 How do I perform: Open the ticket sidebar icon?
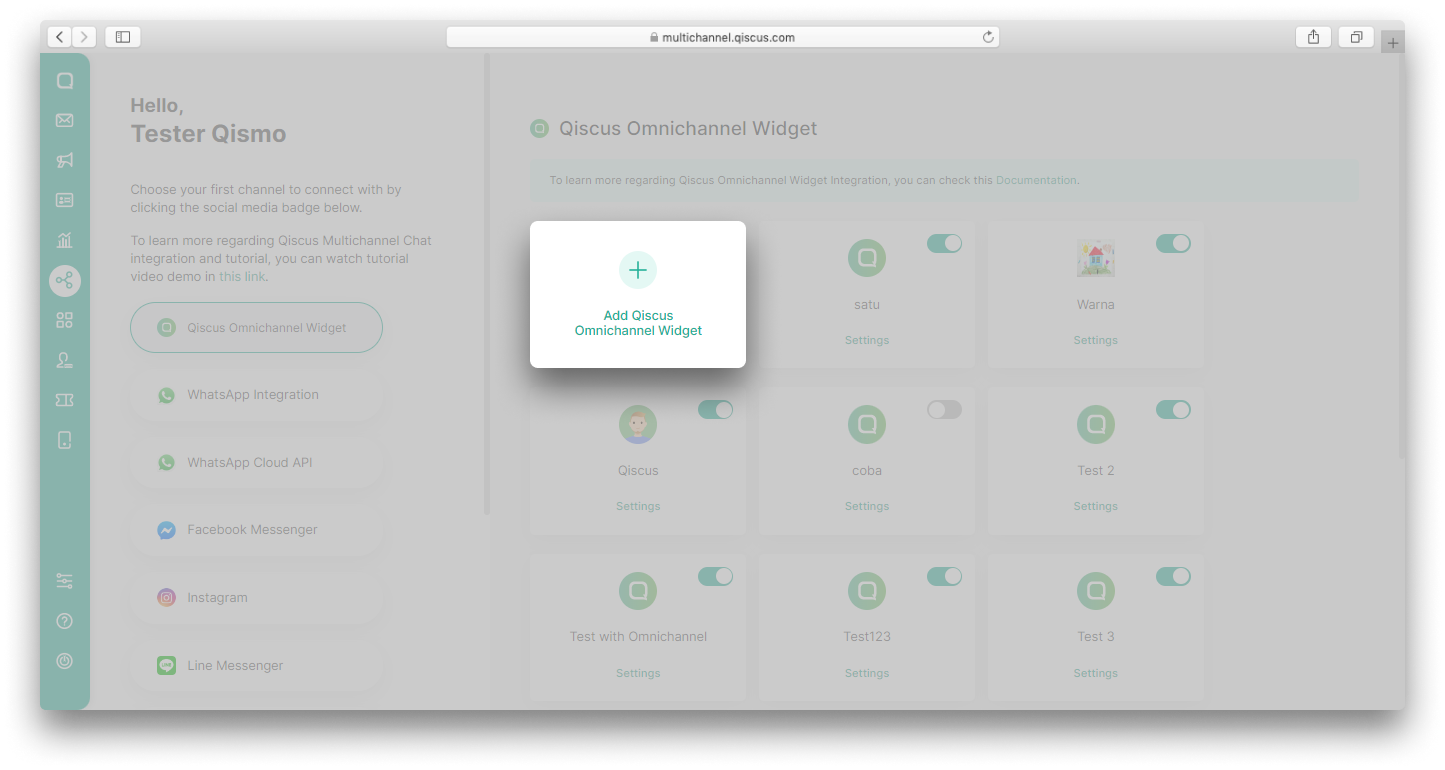[x=65, y=400]
